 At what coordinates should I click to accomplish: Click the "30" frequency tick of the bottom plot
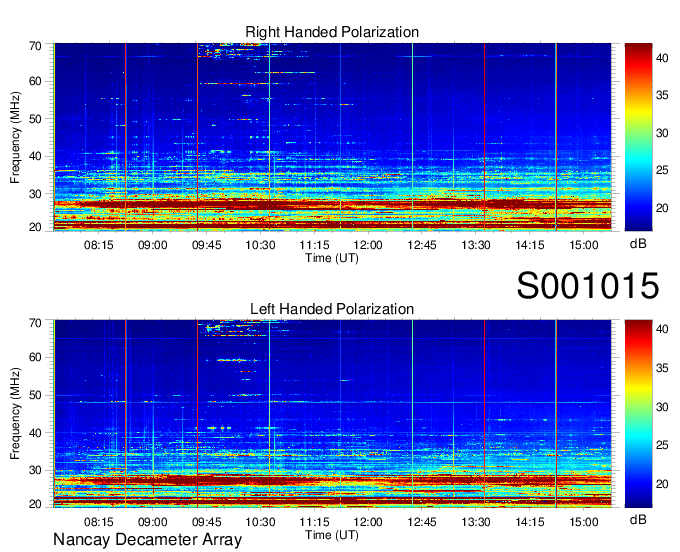(x=35, y=470)
